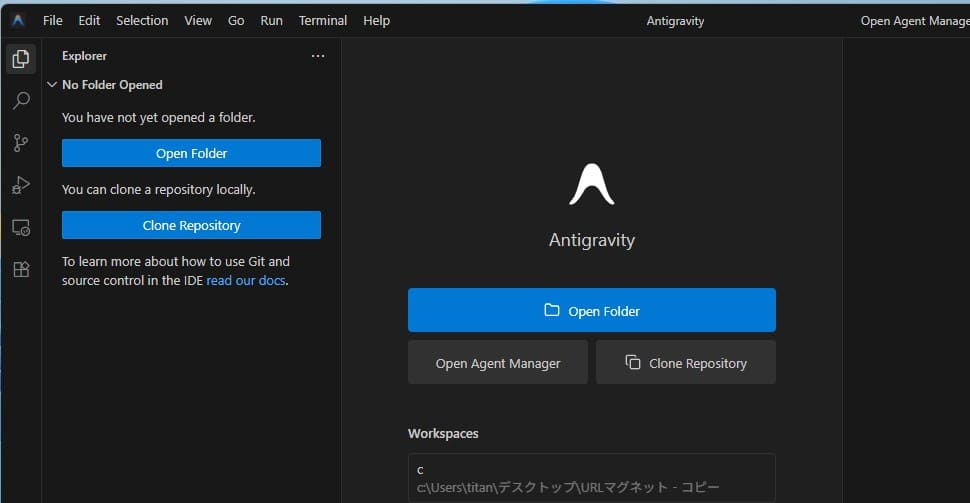Click Clone Repository button in Explorer sidebar
Screen dimensions: 970x503
pyautogui.click(x=191, y=225)
